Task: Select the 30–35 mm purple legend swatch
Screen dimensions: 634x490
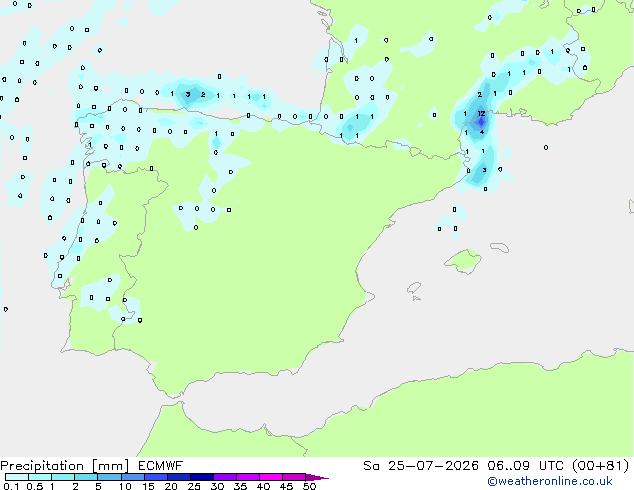Action: 225,477
